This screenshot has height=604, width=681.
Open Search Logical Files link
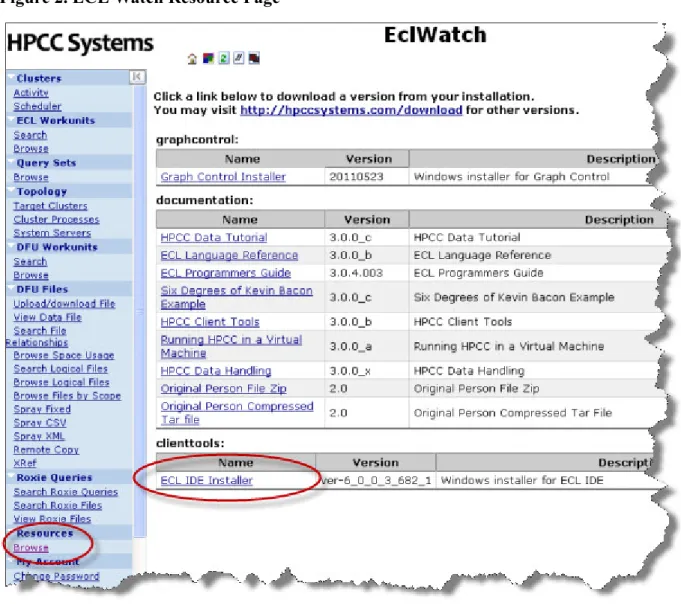pos(60,368)
